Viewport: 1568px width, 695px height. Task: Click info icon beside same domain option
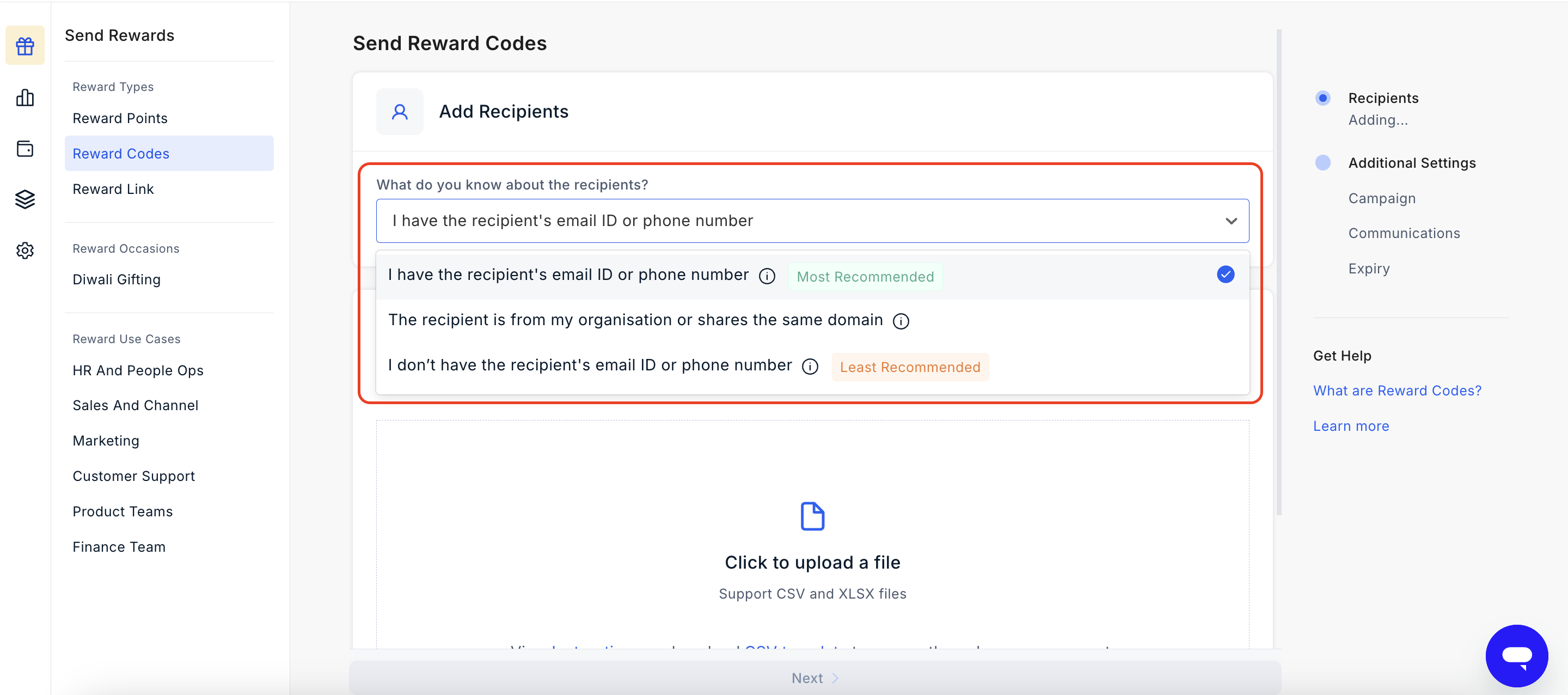[901, 321]
